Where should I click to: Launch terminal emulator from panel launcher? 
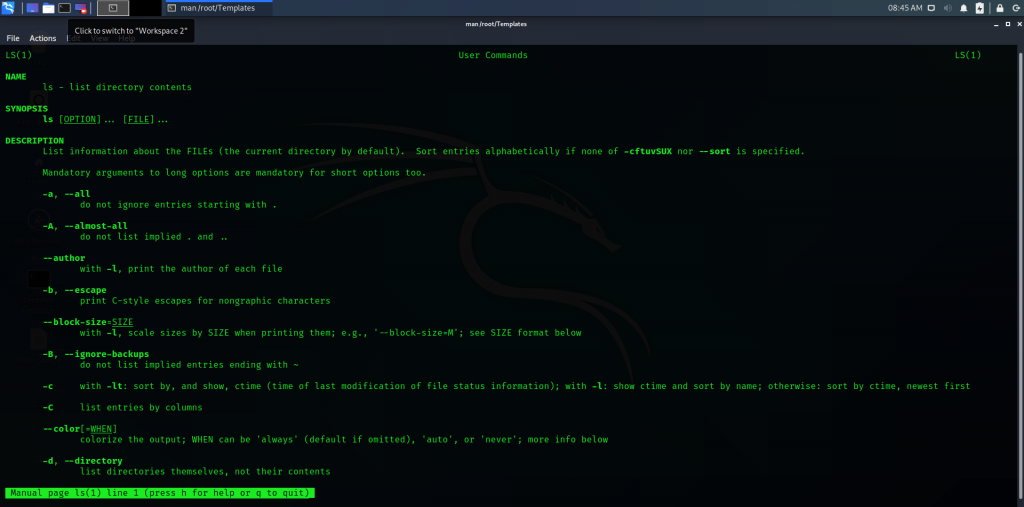coord(62,8)
